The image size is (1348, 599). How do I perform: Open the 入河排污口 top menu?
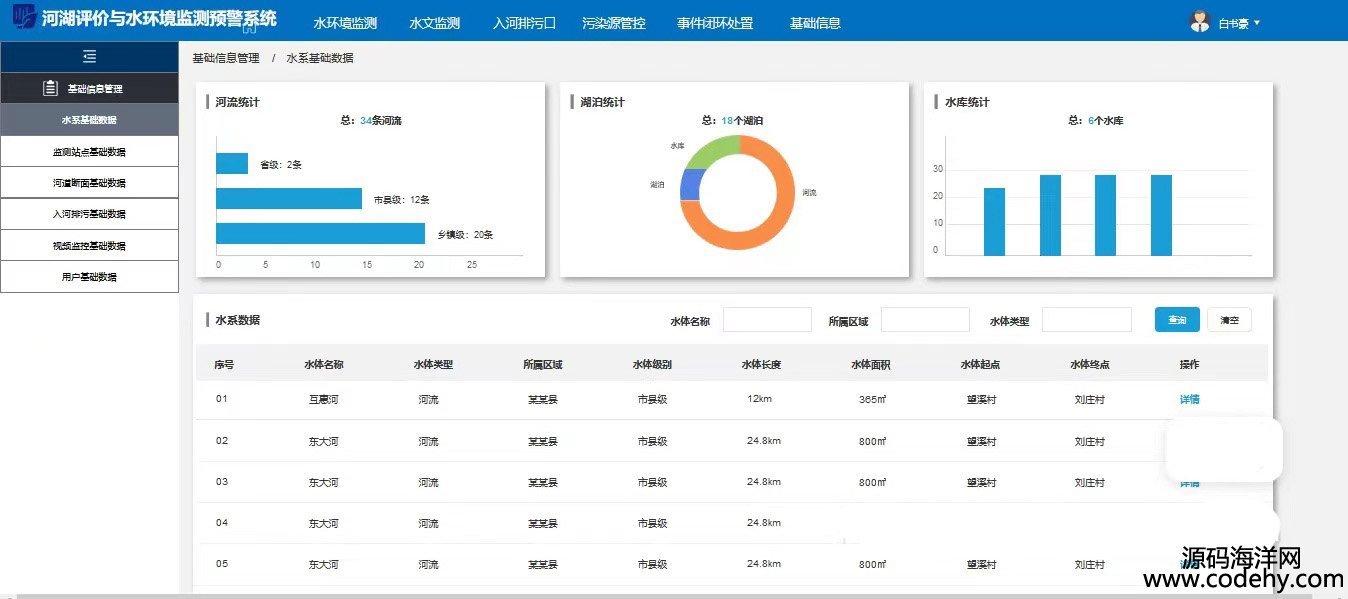[x=524, y=23]
